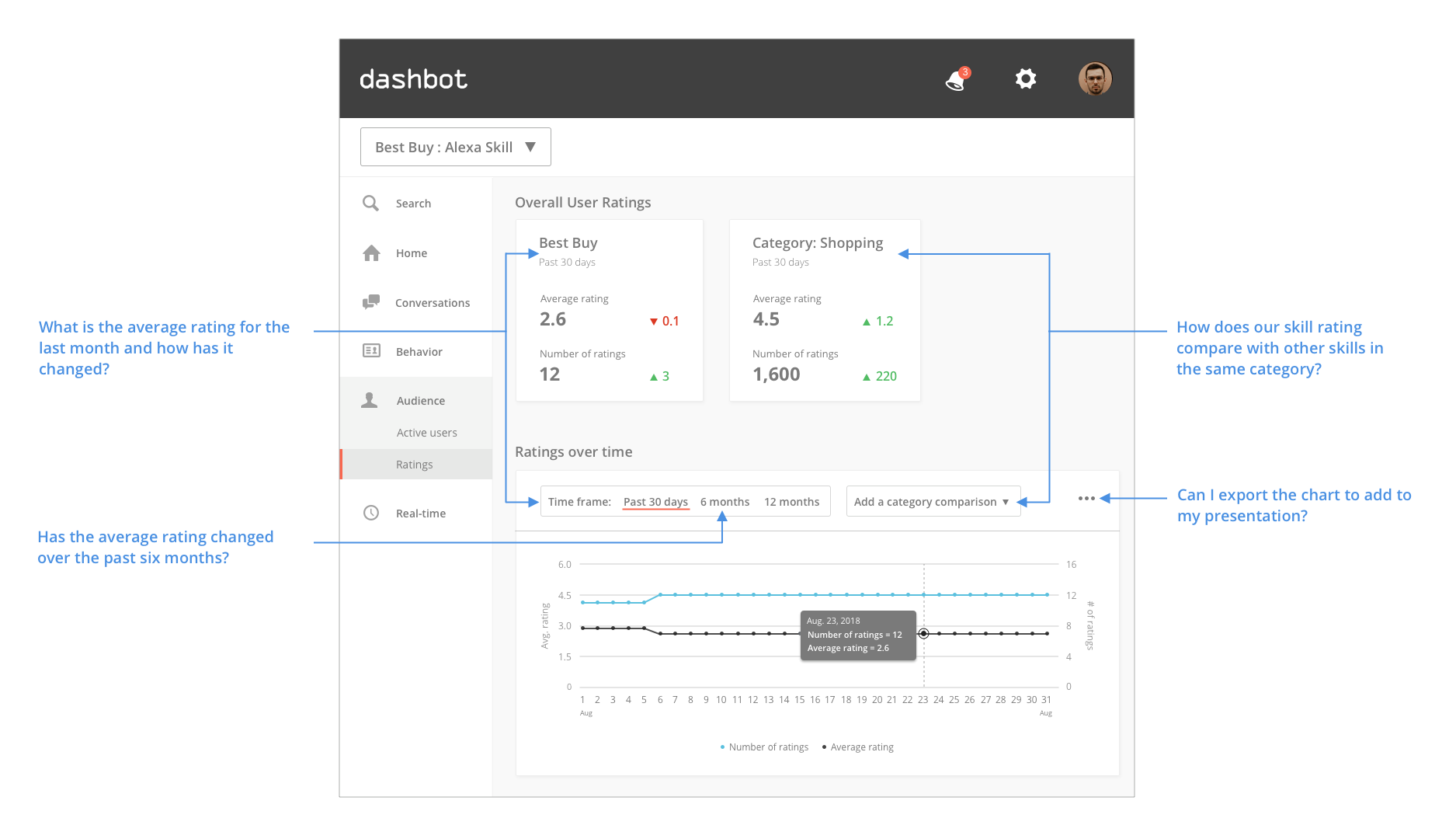The width and height of the screenshot is (1456, 832).
Task: Open the three-dot chart options menu
Action: [x=1086, y=499]
